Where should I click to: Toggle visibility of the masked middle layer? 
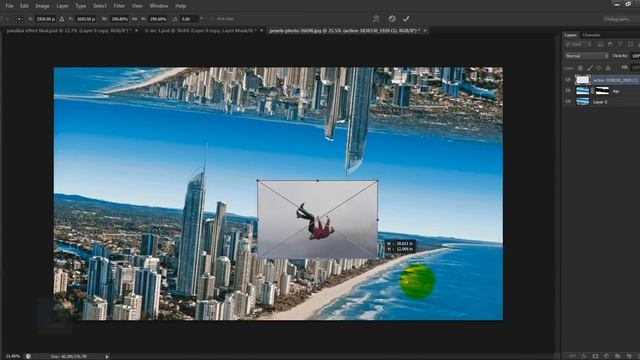click(568, 91)
